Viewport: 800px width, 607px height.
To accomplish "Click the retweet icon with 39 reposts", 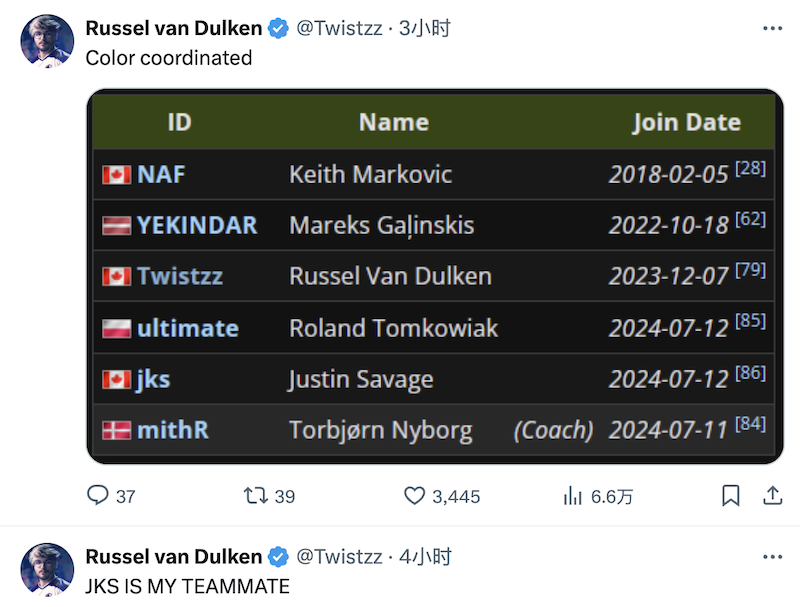I will point(254,495).
